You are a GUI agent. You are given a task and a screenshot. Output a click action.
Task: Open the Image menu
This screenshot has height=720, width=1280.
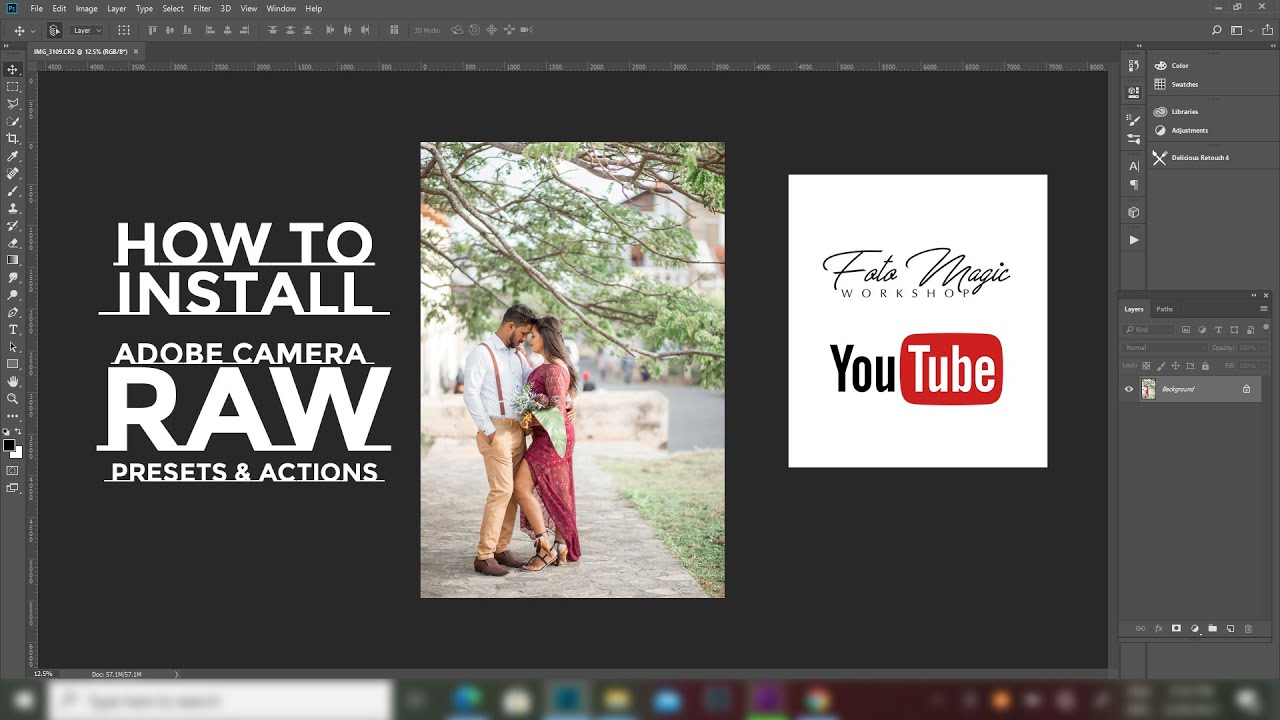pyautogui.click(x=87, y=8)
